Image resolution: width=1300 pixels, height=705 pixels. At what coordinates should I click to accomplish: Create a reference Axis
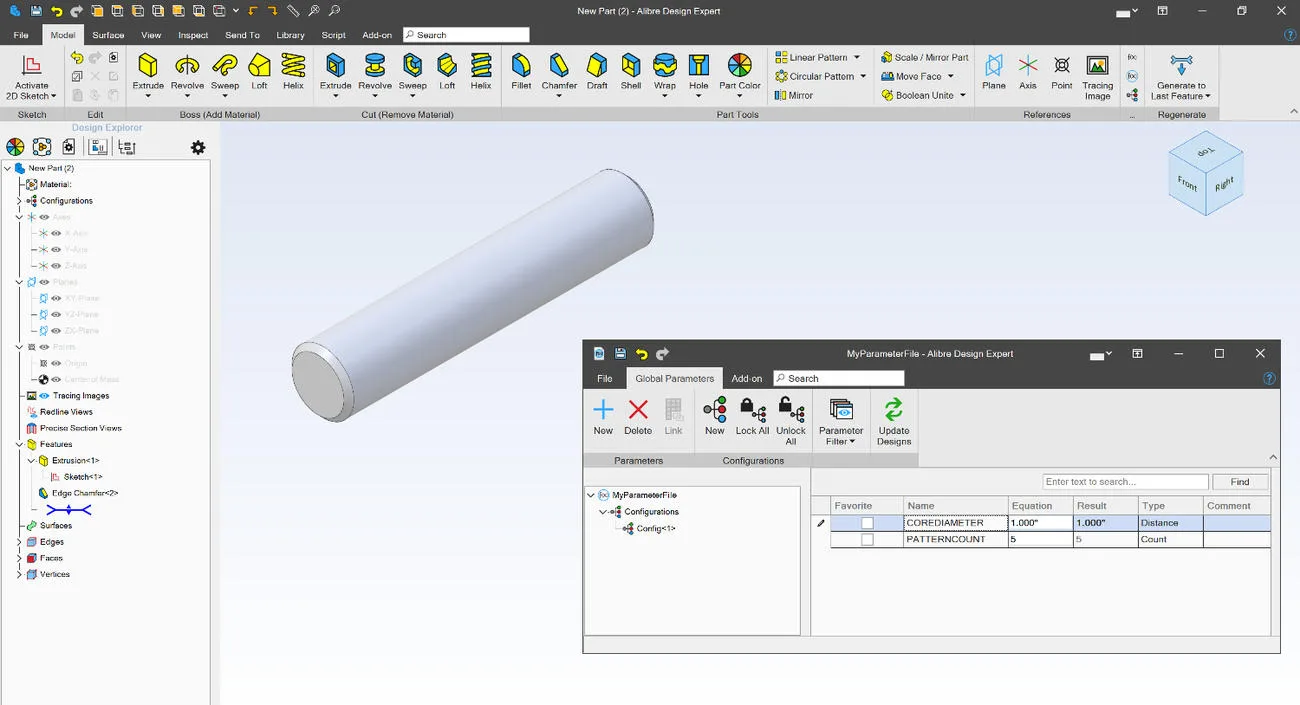click(1028, 71)
